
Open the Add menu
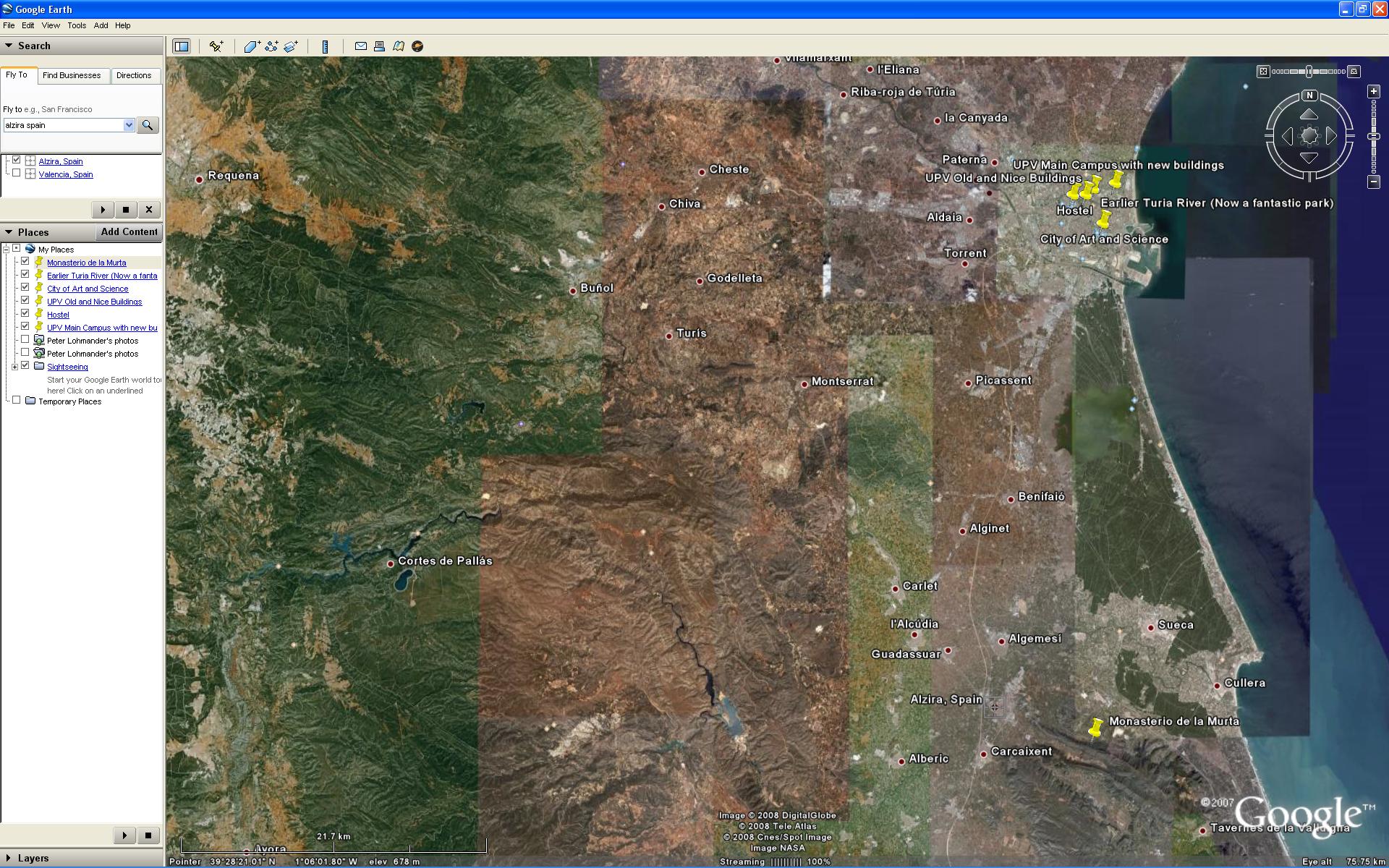pyautogui.click(x=101, y=25)
